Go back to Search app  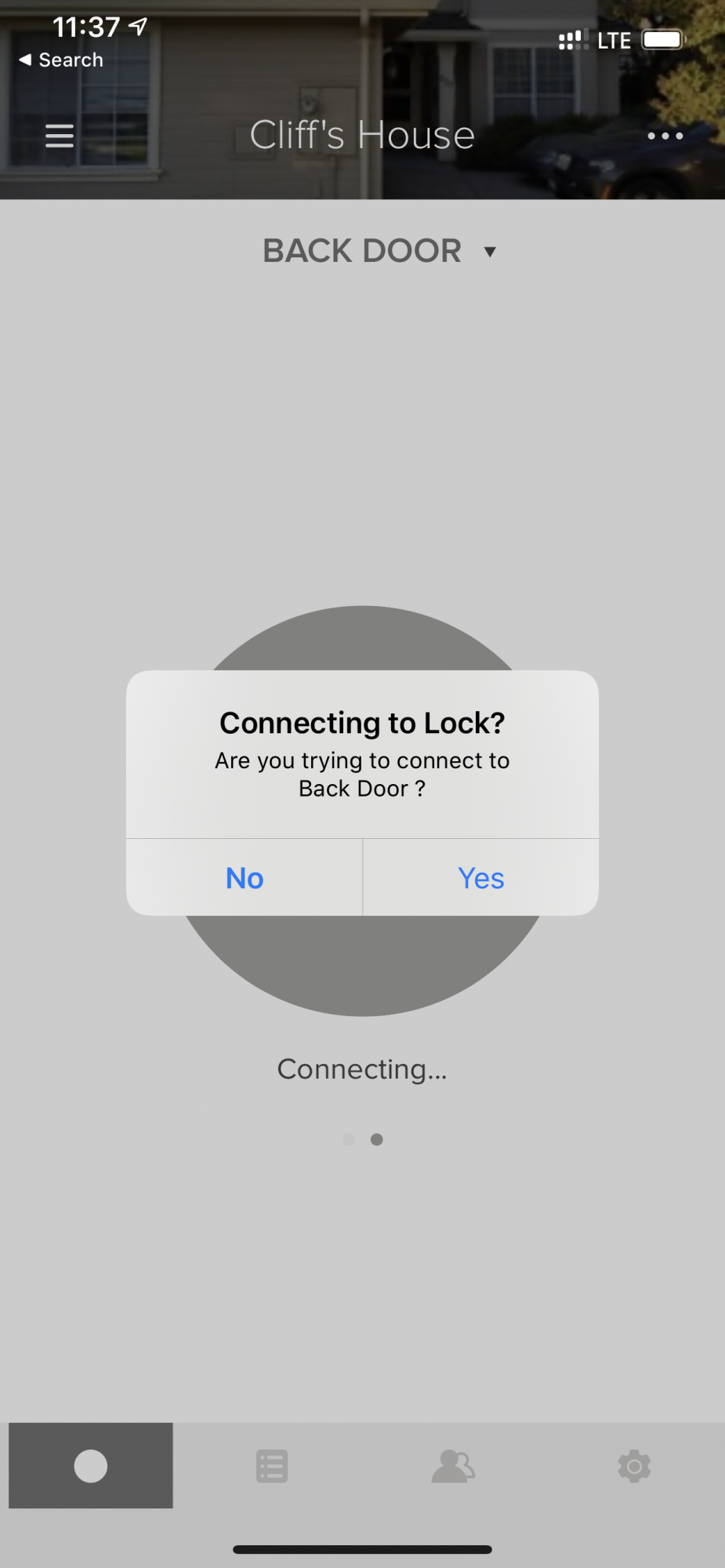(x=61, y=60)
